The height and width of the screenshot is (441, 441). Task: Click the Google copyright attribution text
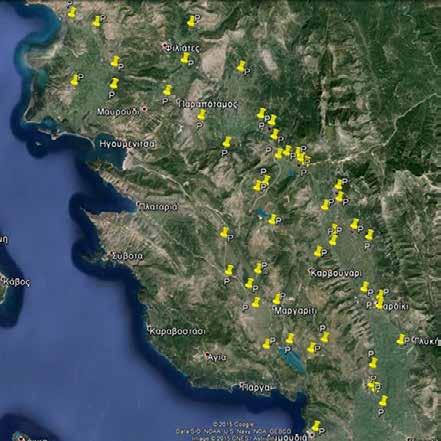click(233, 424)
